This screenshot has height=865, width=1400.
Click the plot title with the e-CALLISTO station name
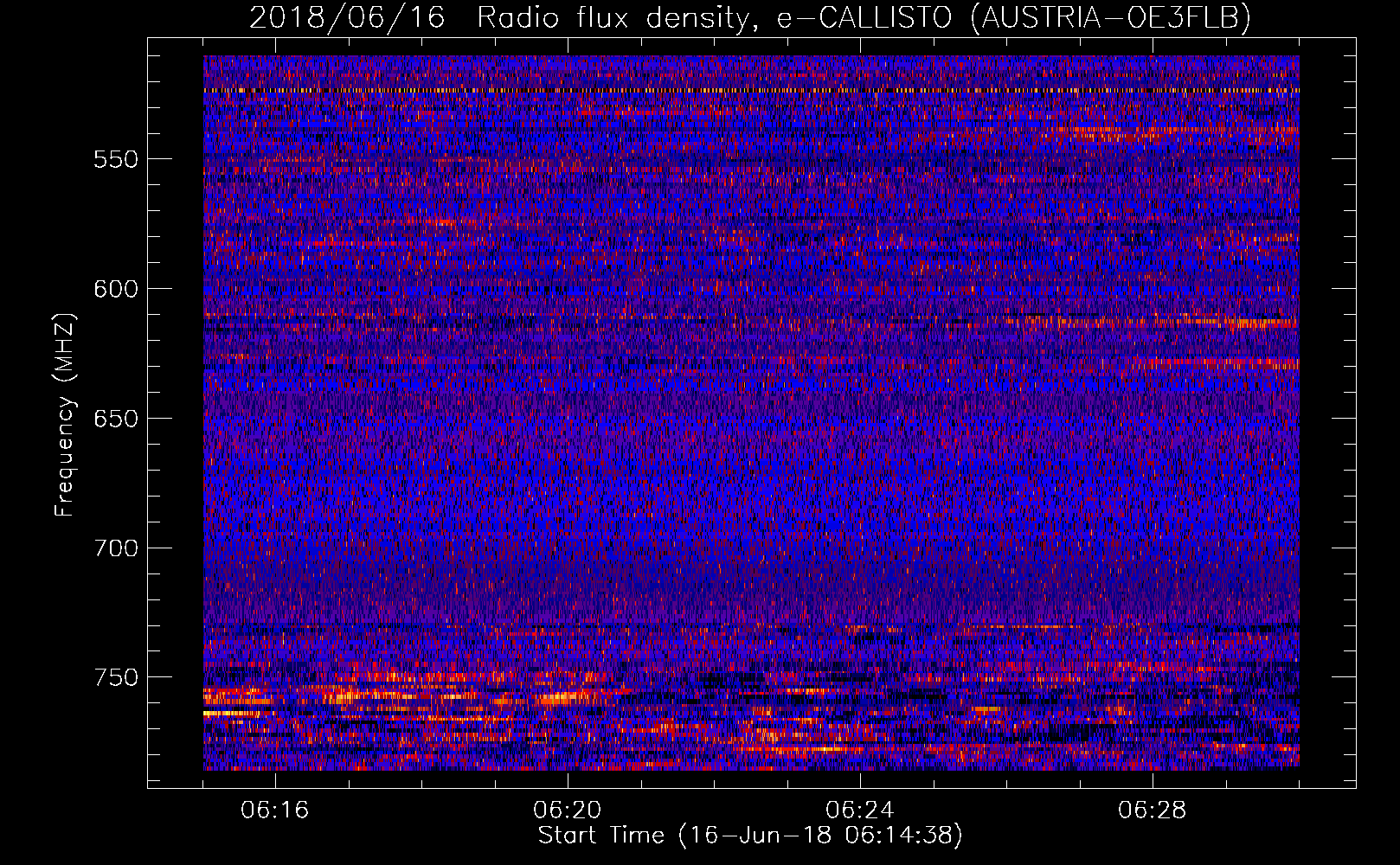point(750,17)
